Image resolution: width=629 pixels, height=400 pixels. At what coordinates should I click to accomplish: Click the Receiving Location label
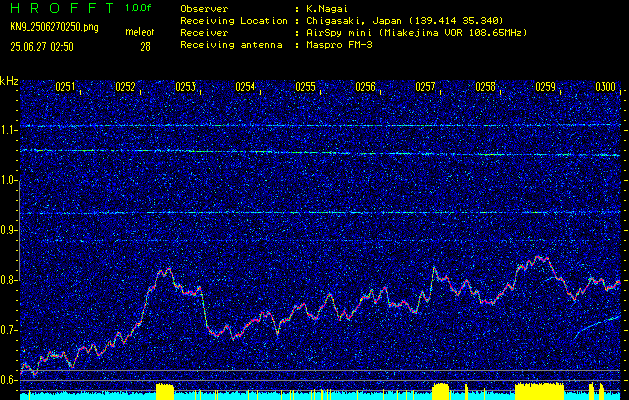[234, 21]
